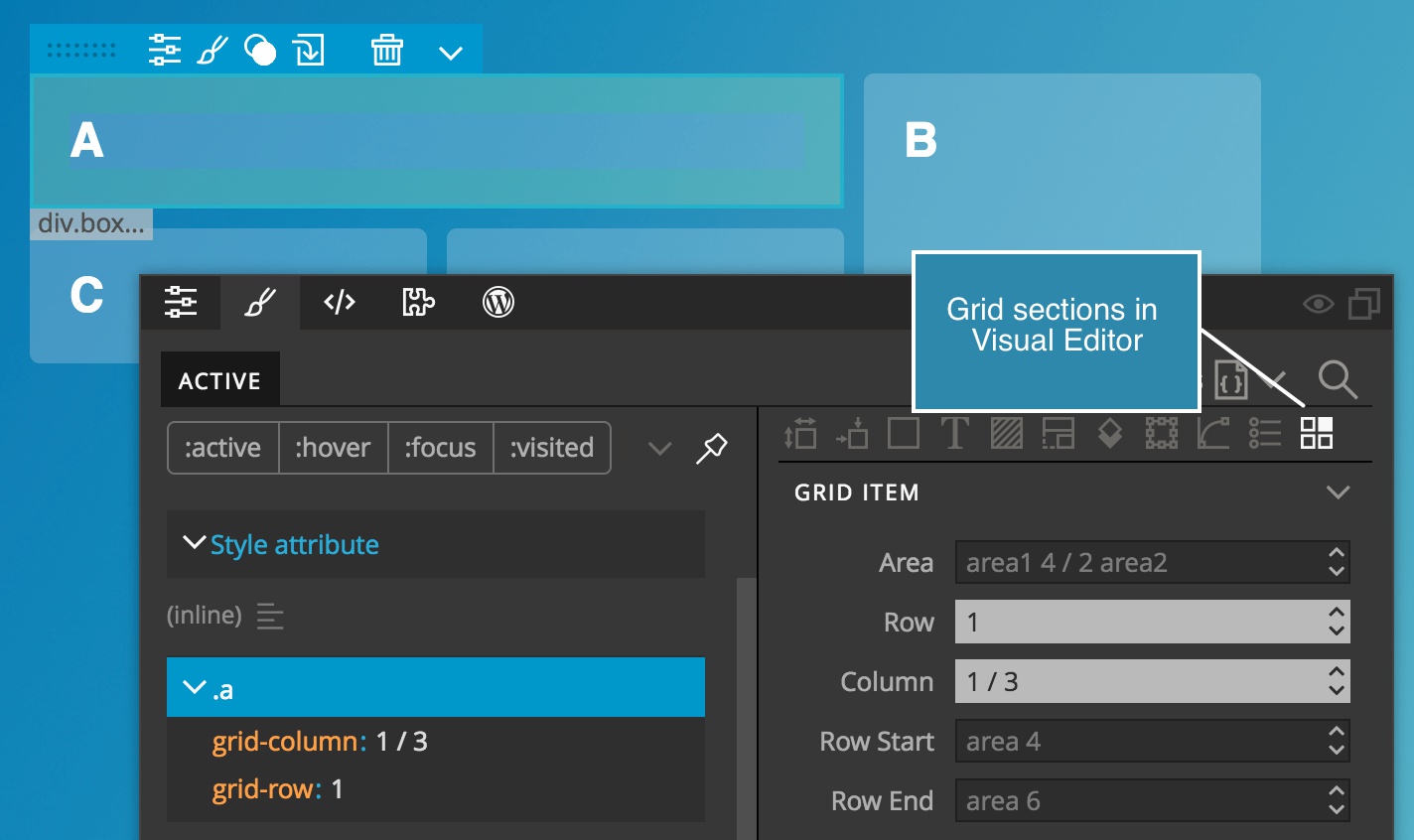Expand the element toolbar chevron menu
Screen dimensions: 1414x840
(451, 52)
